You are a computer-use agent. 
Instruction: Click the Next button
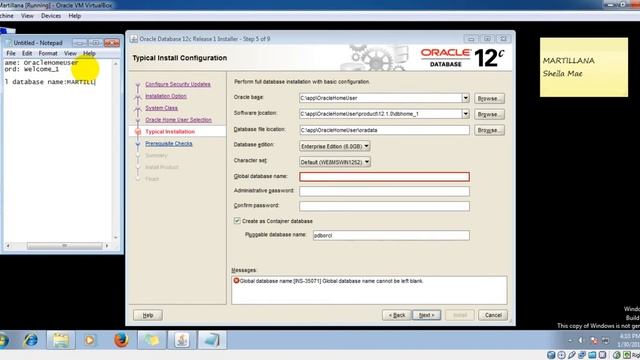click(x=426, y=315)
